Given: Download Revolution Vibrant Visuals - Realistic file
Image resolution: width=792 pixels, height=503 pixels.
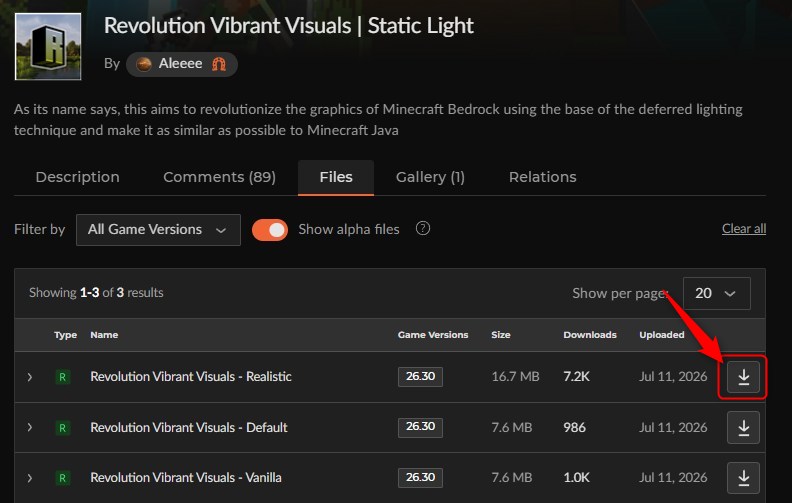Looking at the screenshot, I should click(x=743, y=377).
